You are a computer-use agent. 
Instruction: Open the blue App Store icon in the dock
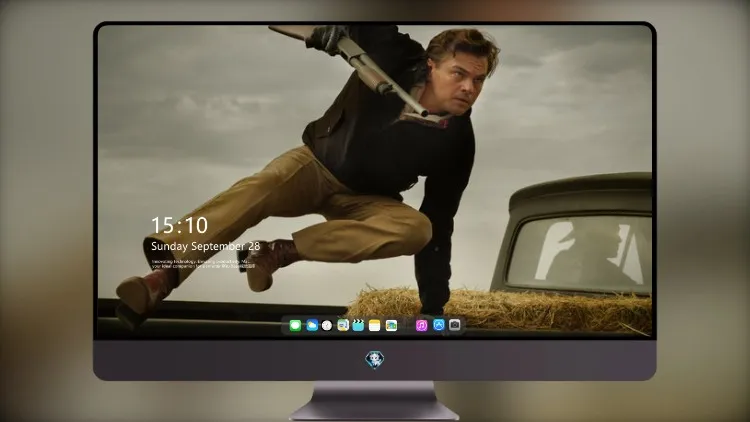click(x=439, y=325)
